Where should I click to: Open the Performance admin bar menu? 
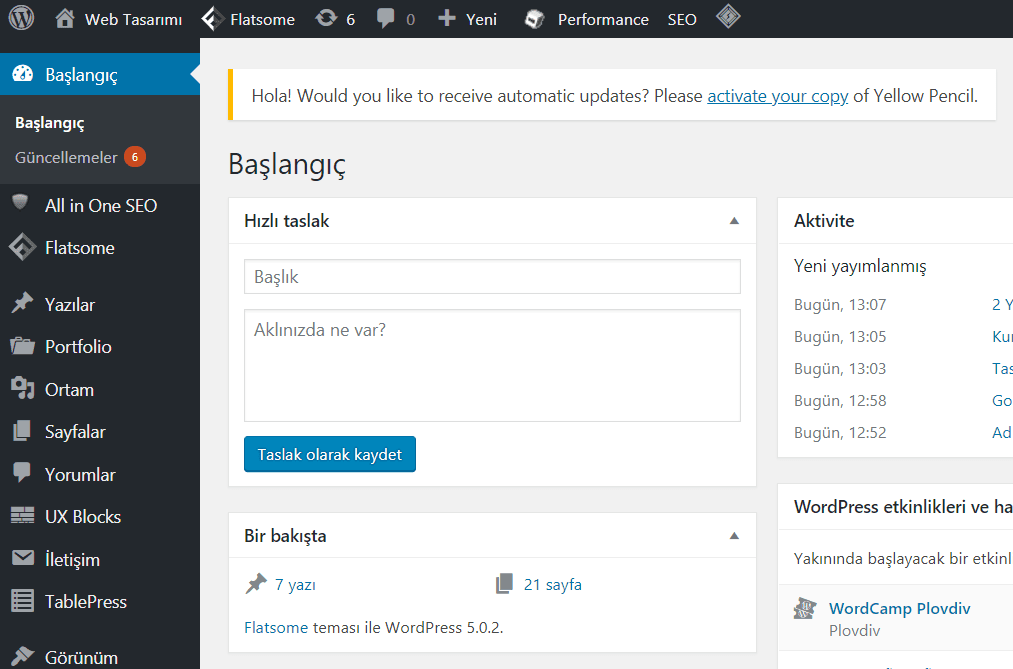click(586, 19)
